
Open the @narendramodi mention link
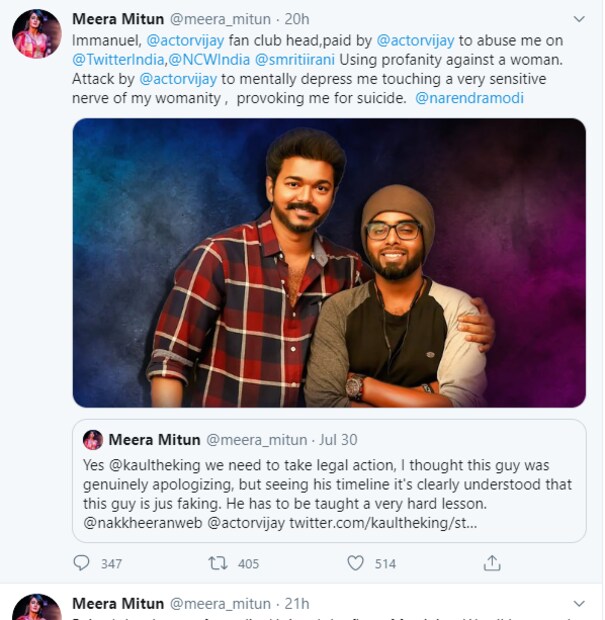click(x=469, y=98)
